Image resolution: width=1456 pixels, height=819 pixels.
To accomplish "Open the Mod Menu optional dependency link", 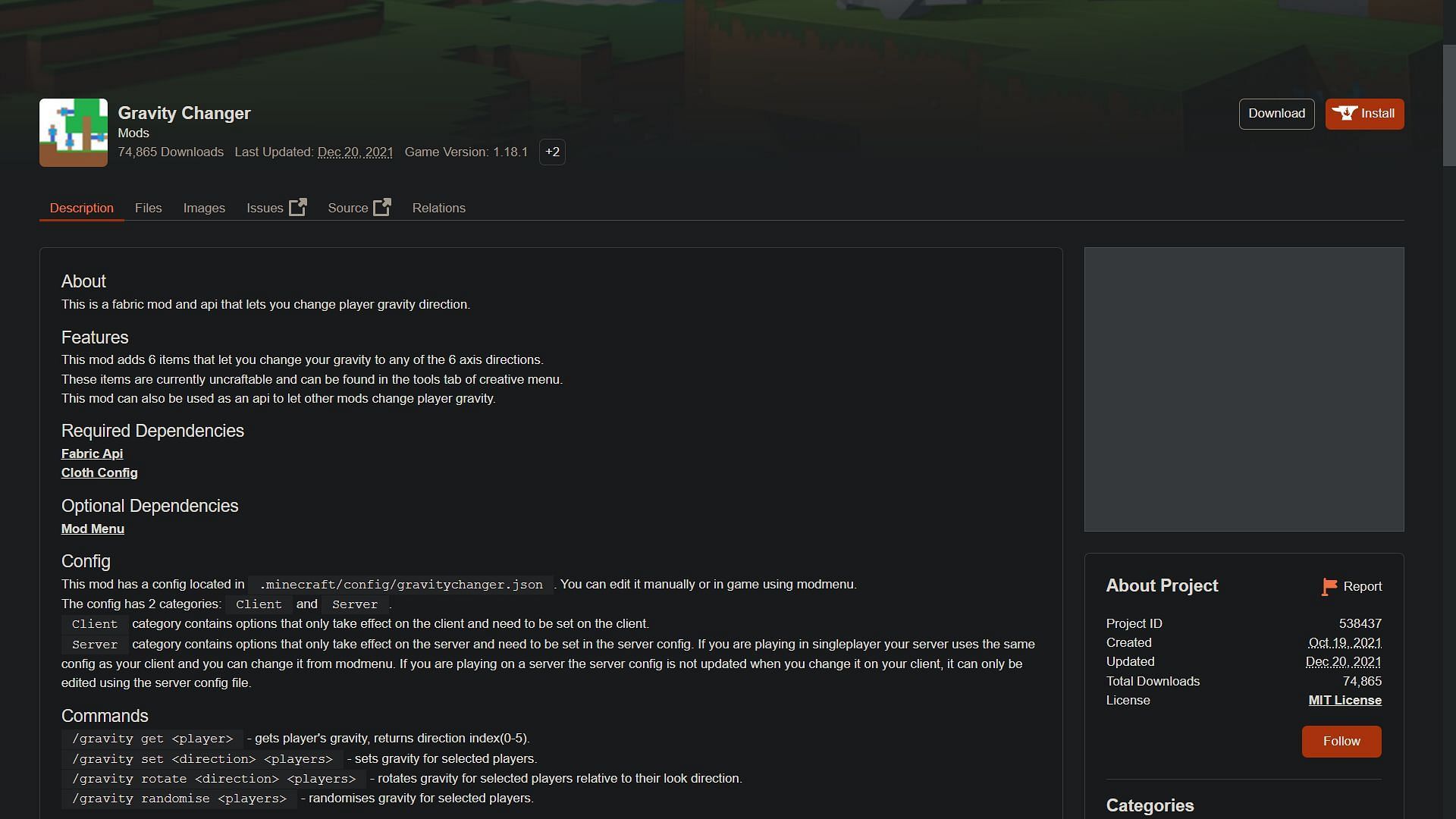I will 92,528.
